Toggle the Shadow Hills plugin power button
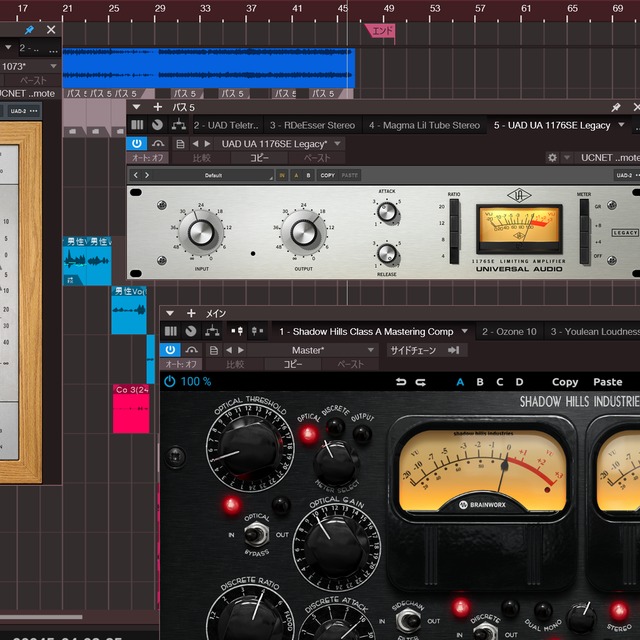The width and height of the screenshot is (640, 640). (x=170, y=350)
